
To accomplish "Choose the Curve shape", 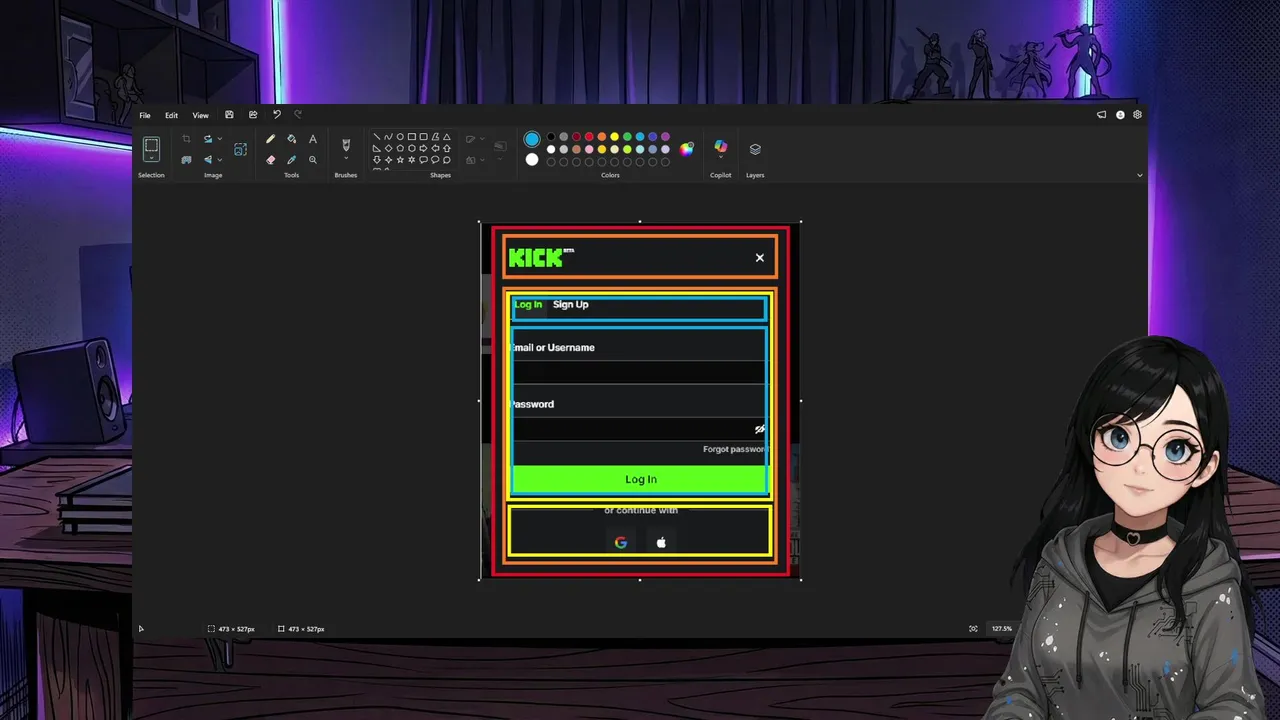I will click(388, 137).
